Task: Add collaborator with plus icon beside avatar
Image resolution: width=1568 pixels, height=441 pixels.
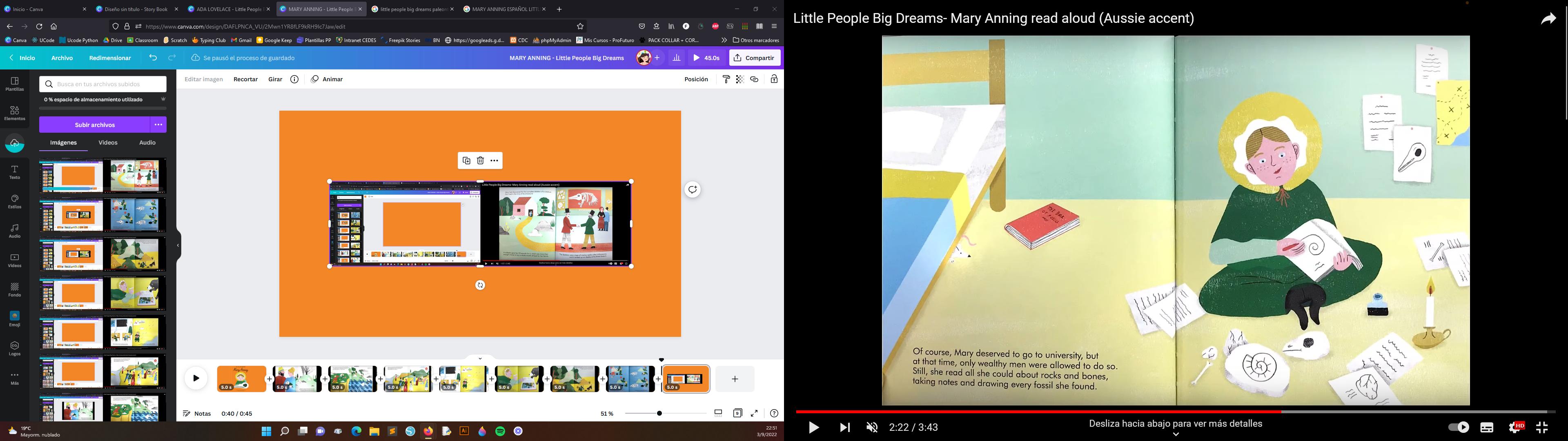Action: click(x=657, y=58)
